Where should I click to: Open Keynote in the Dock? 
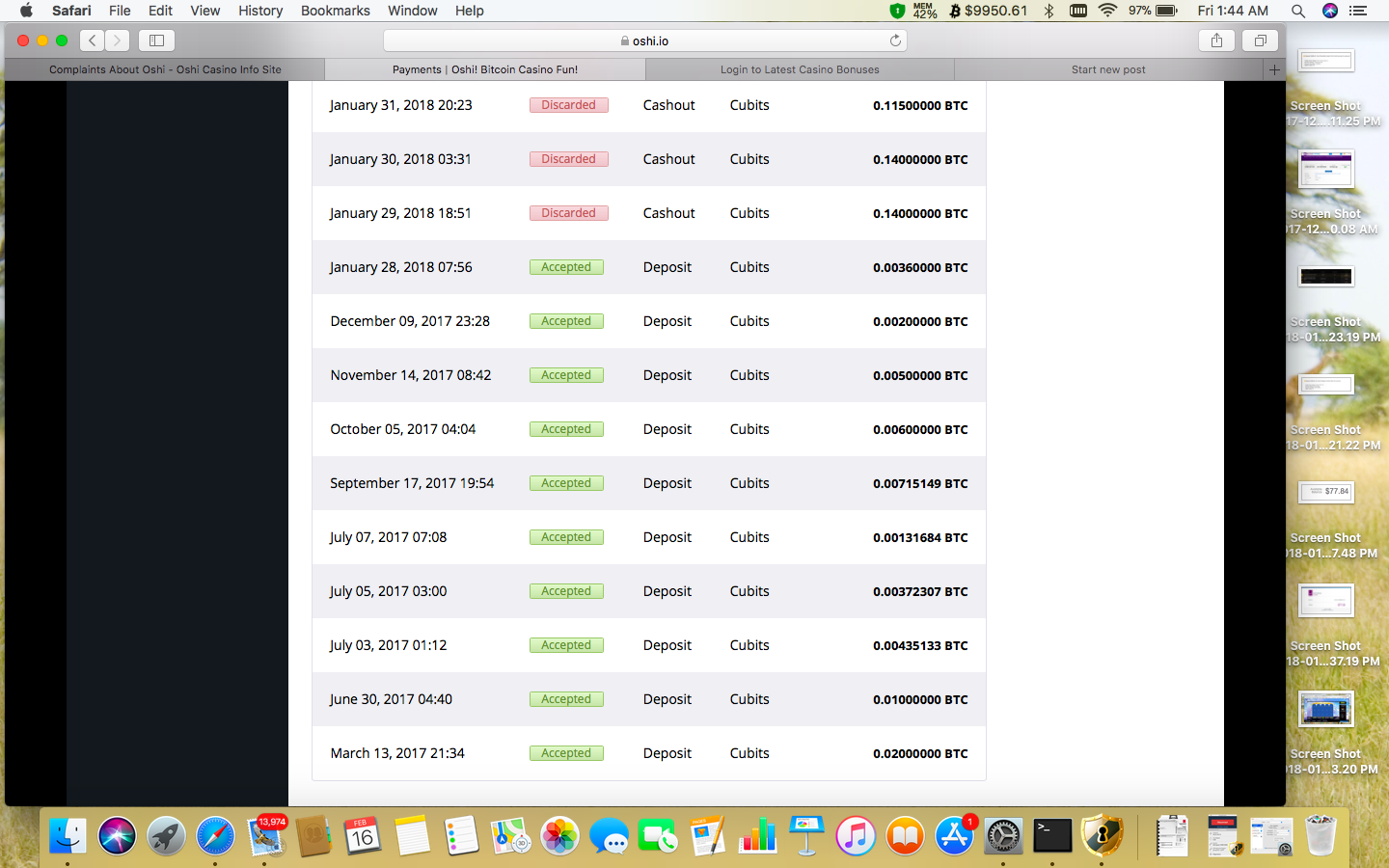pyautogui.click(x=806, y=835)
